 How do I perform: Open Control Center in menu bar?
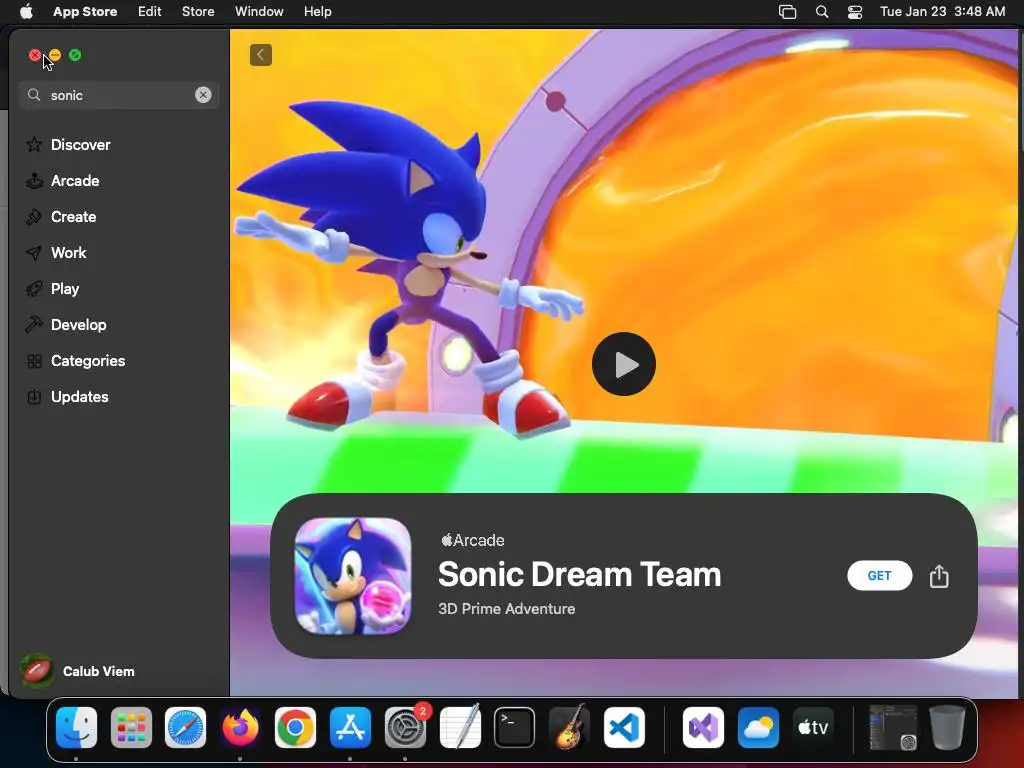click(x=855, y=12)
